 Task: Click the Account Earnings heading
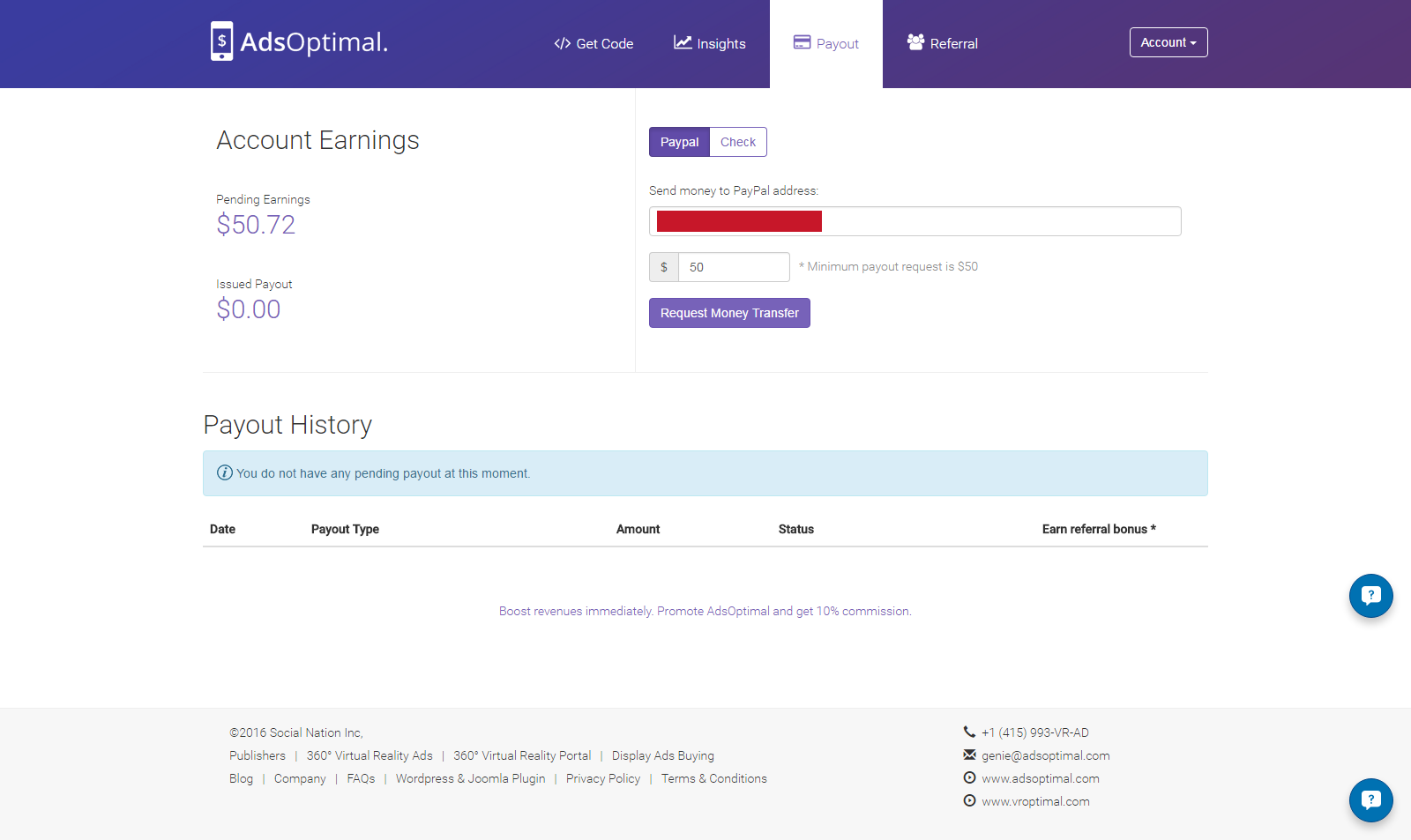[317, 140]
